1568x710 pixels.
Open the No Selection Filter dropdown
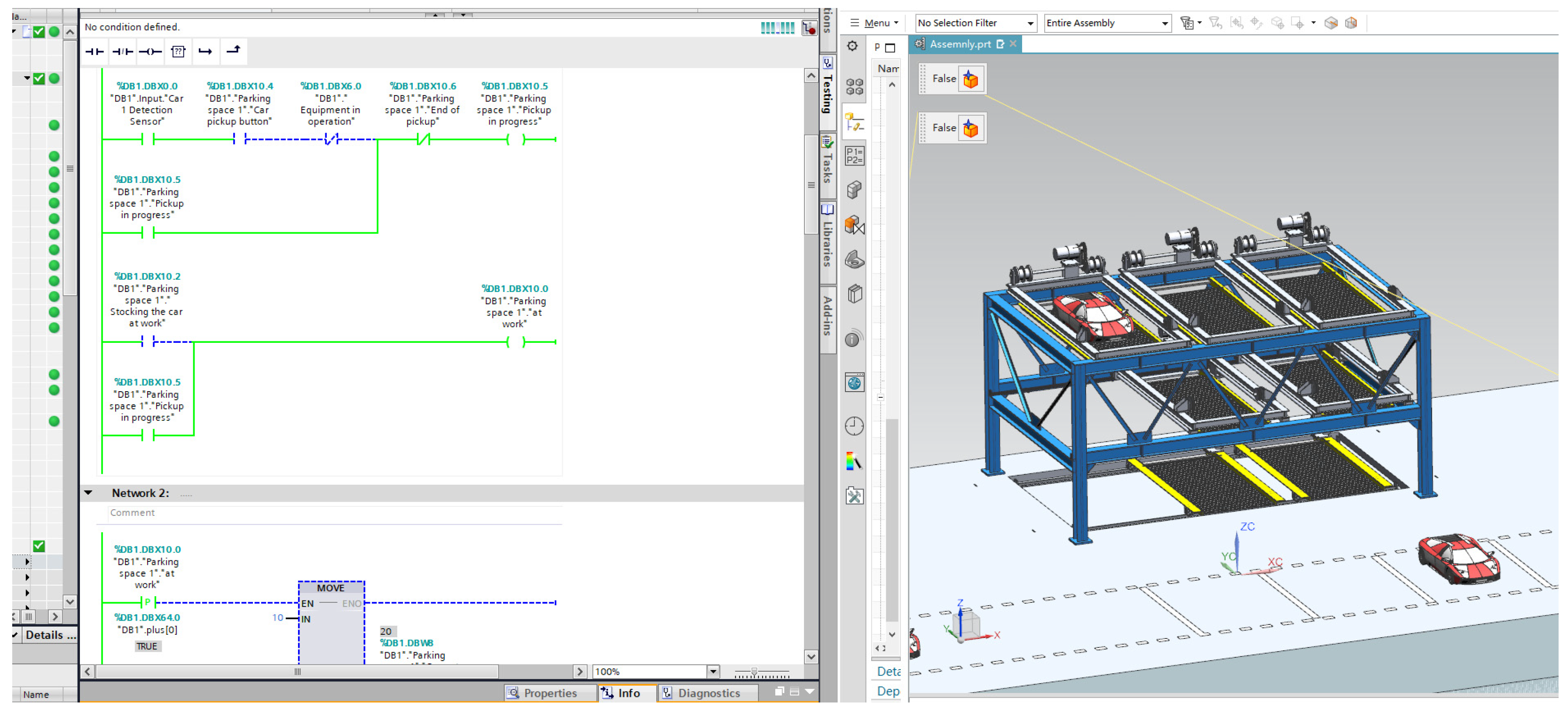pos(975,23)
